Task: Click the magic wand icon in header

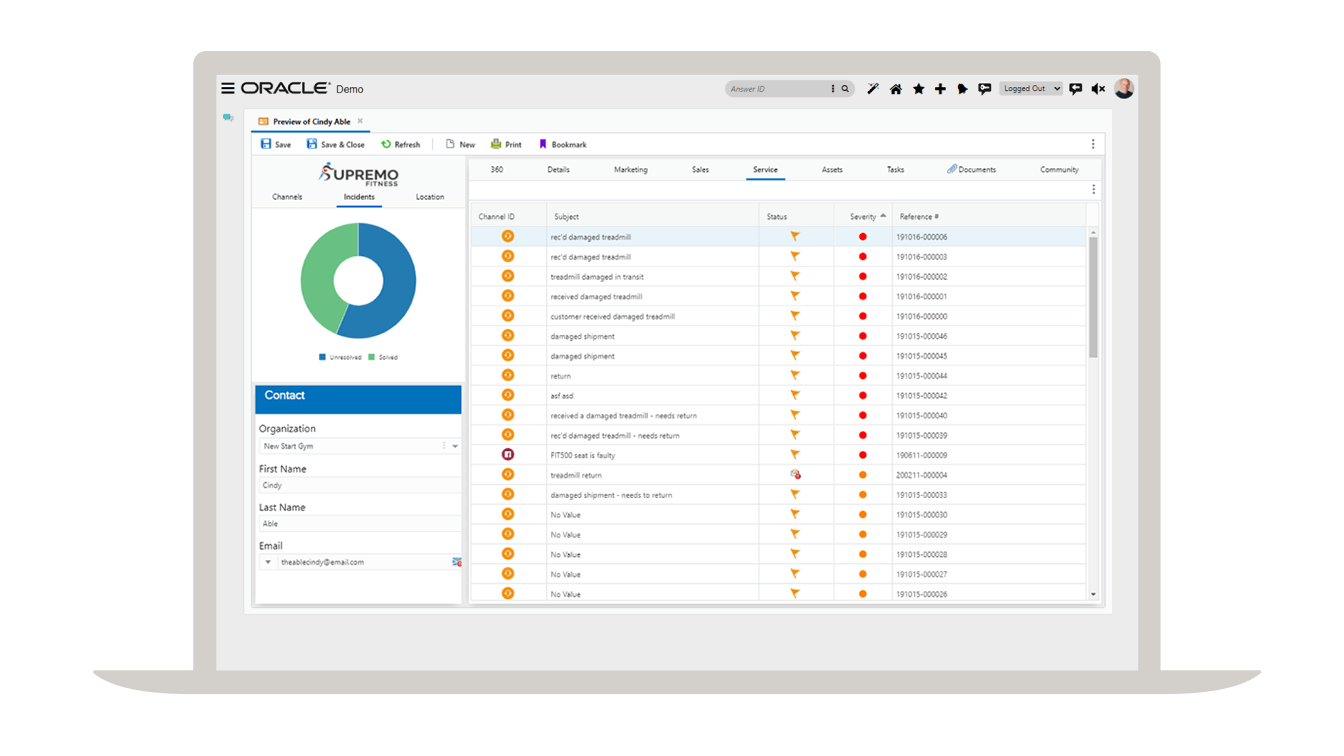Action: click(x=873, y=89)
